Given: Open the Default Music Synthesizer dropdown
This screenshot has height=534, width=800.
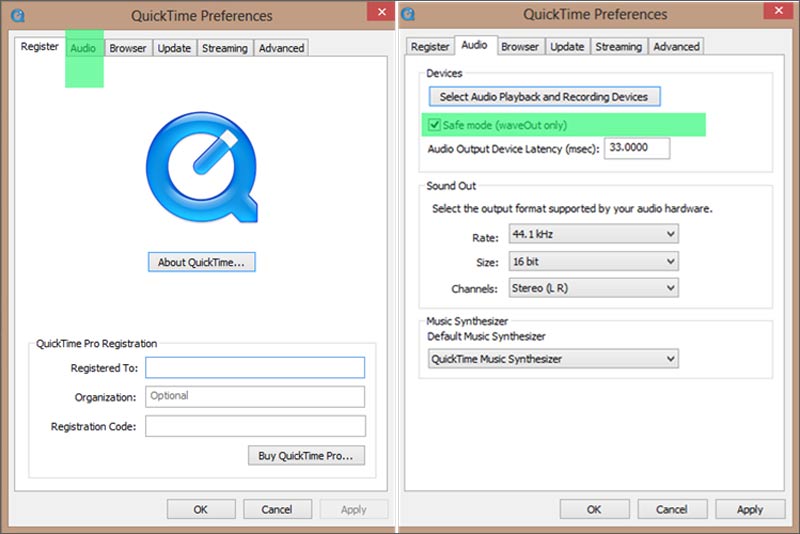Looking at the screenshot, I should (x=553, y=358).
